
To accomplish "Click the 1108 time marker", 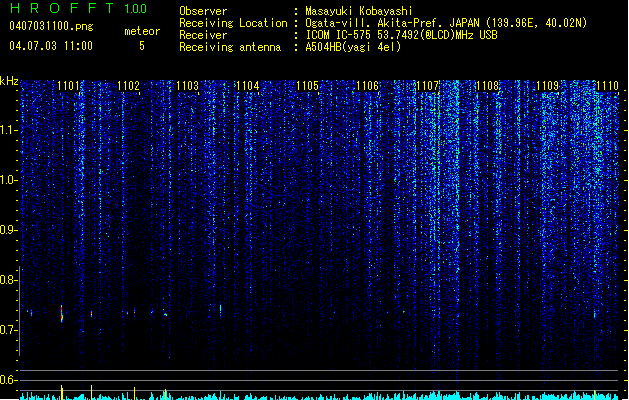I will pyautogui.click(x=487, y=86).
